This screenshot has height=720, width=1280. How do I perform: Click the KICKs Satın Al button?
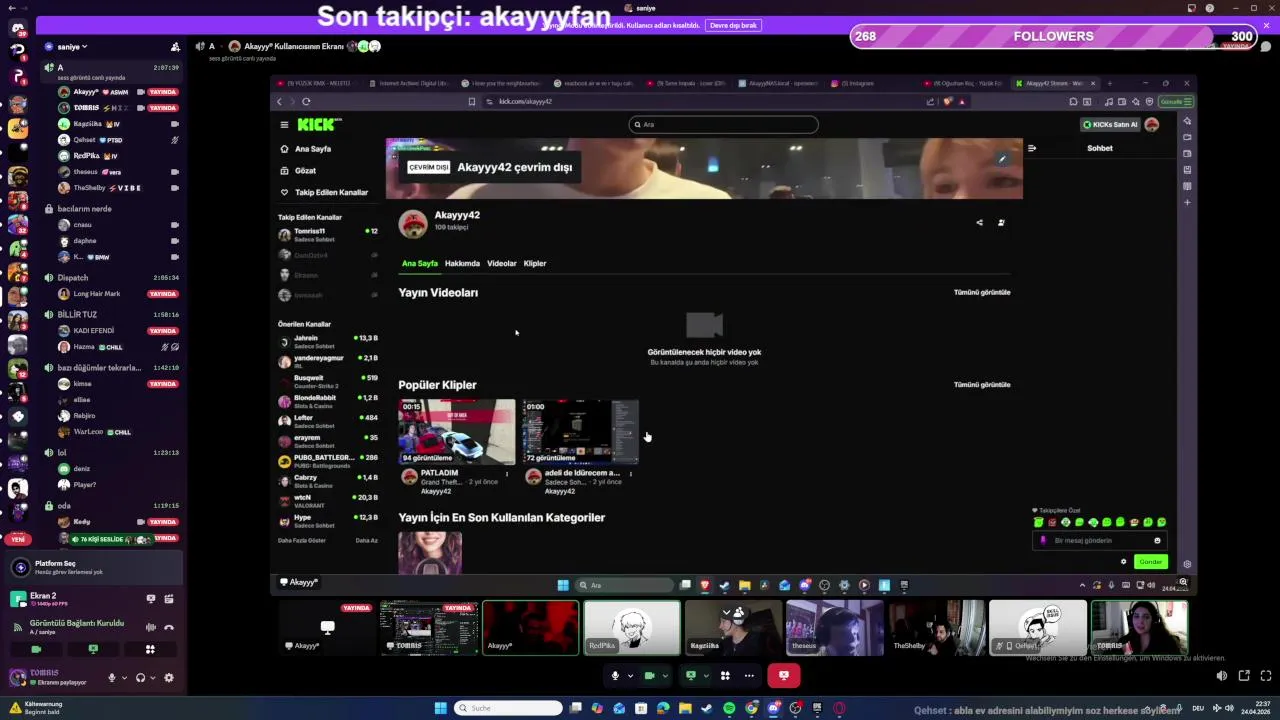pyautogui.click(x=1111, y=125)
